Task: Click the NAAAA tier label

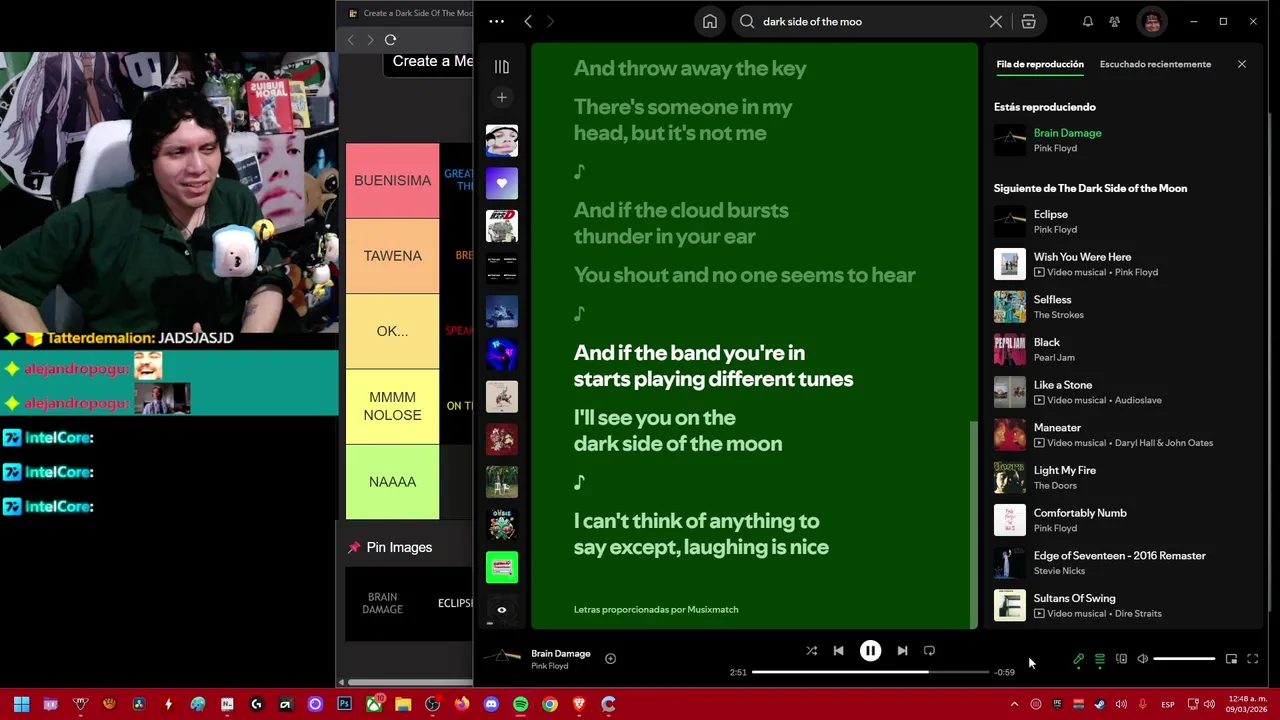Action: pos(392,482)
